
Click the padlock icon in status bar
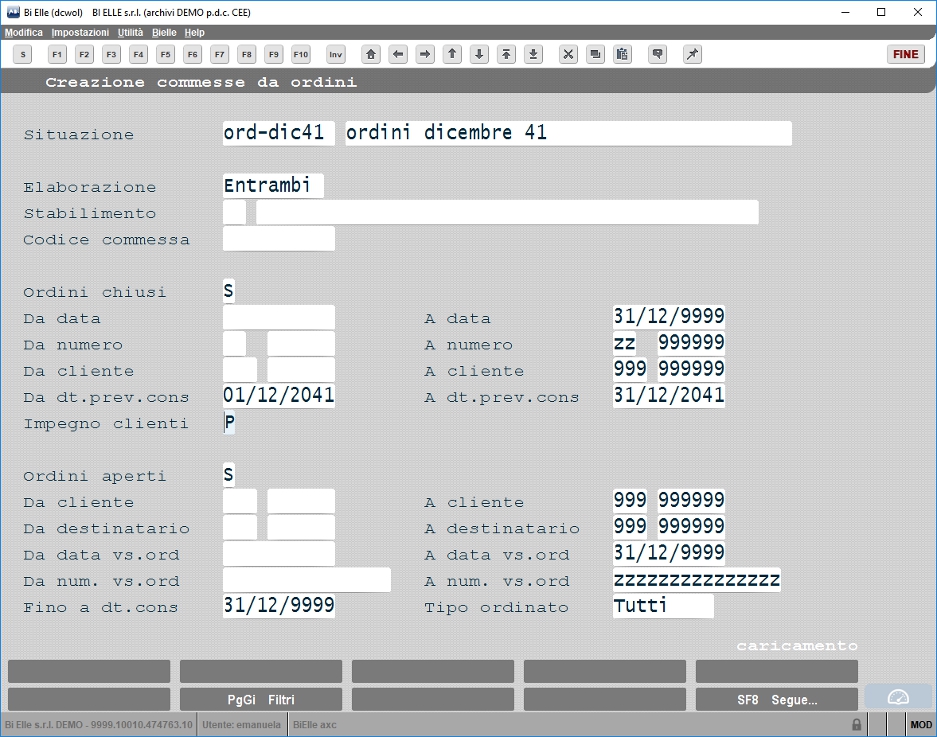coord(856,724)
